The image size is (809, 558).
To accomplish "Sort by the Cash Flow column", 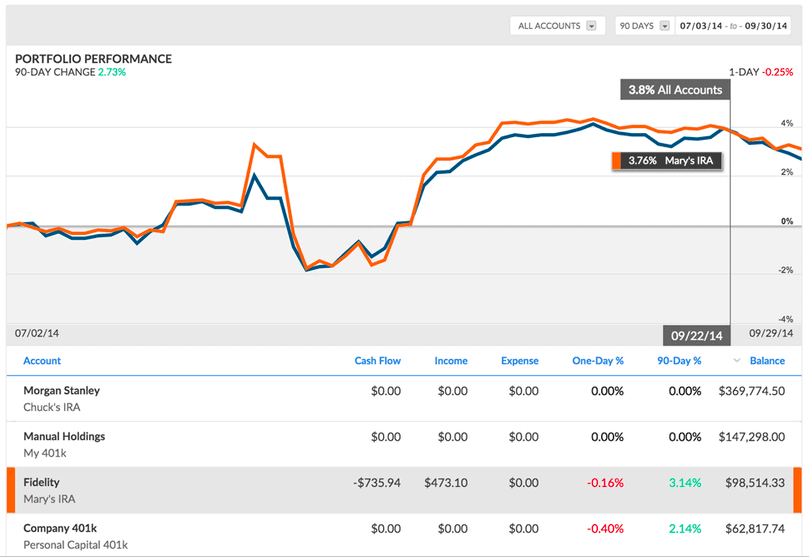I will 377,361.
